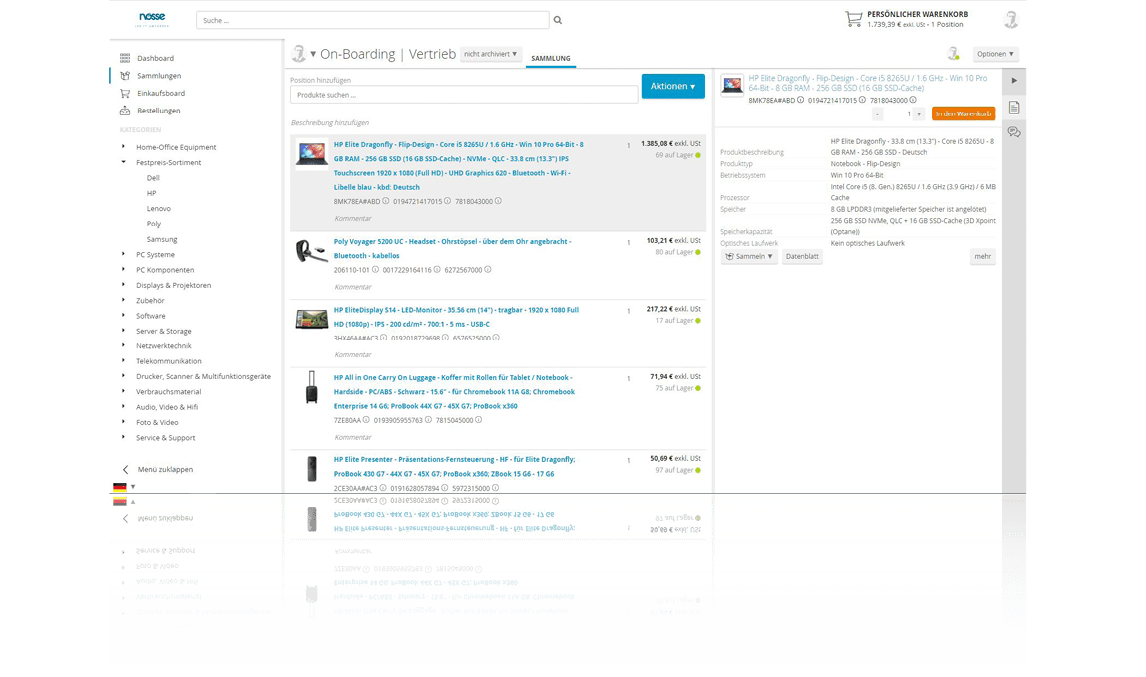The image size is (1146, 677).
Task: Open Poly Voyager 5200 UC headset link
Action: (x=452, y=249)
